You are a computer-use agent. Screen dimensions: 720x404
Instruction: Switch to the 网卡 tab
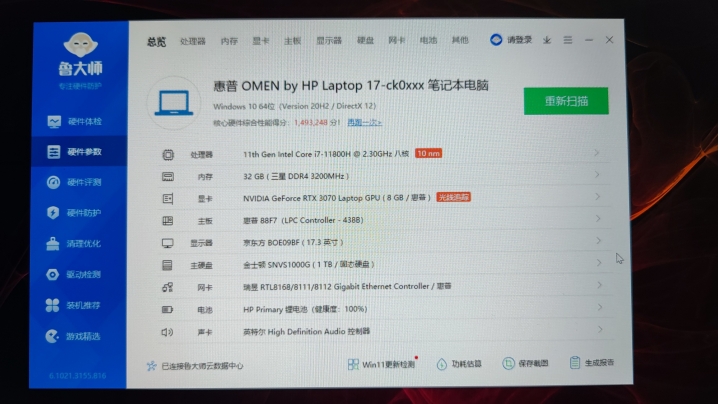[x=397, y=40]
